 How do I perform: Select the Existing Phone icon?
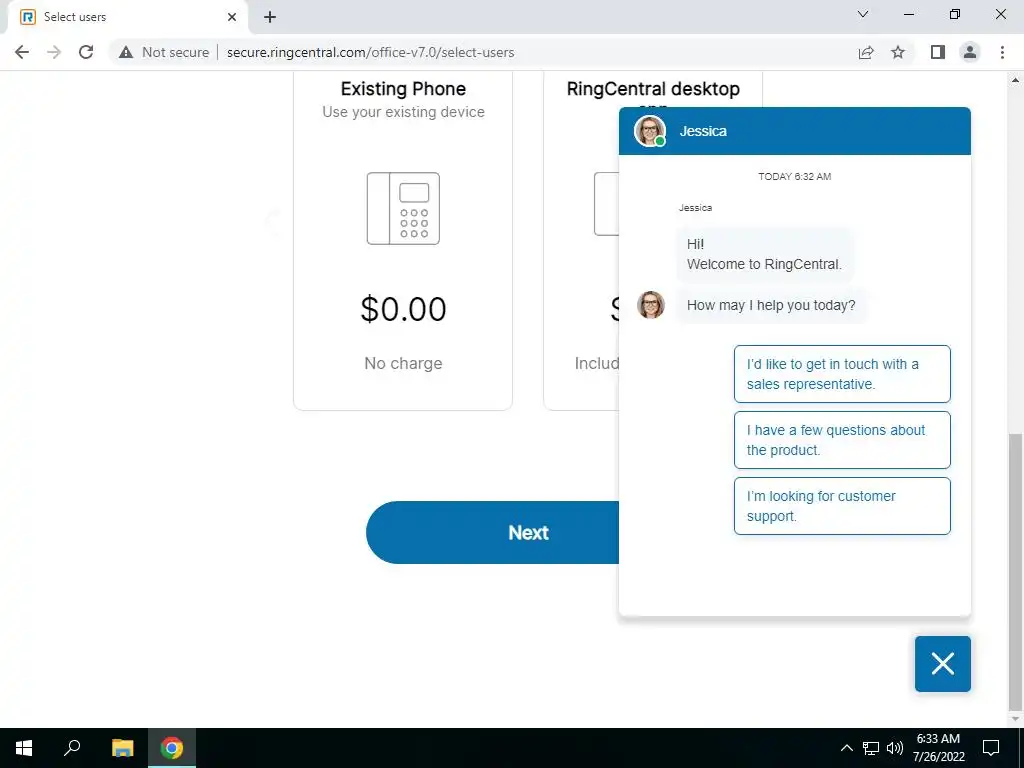(403, 208)
